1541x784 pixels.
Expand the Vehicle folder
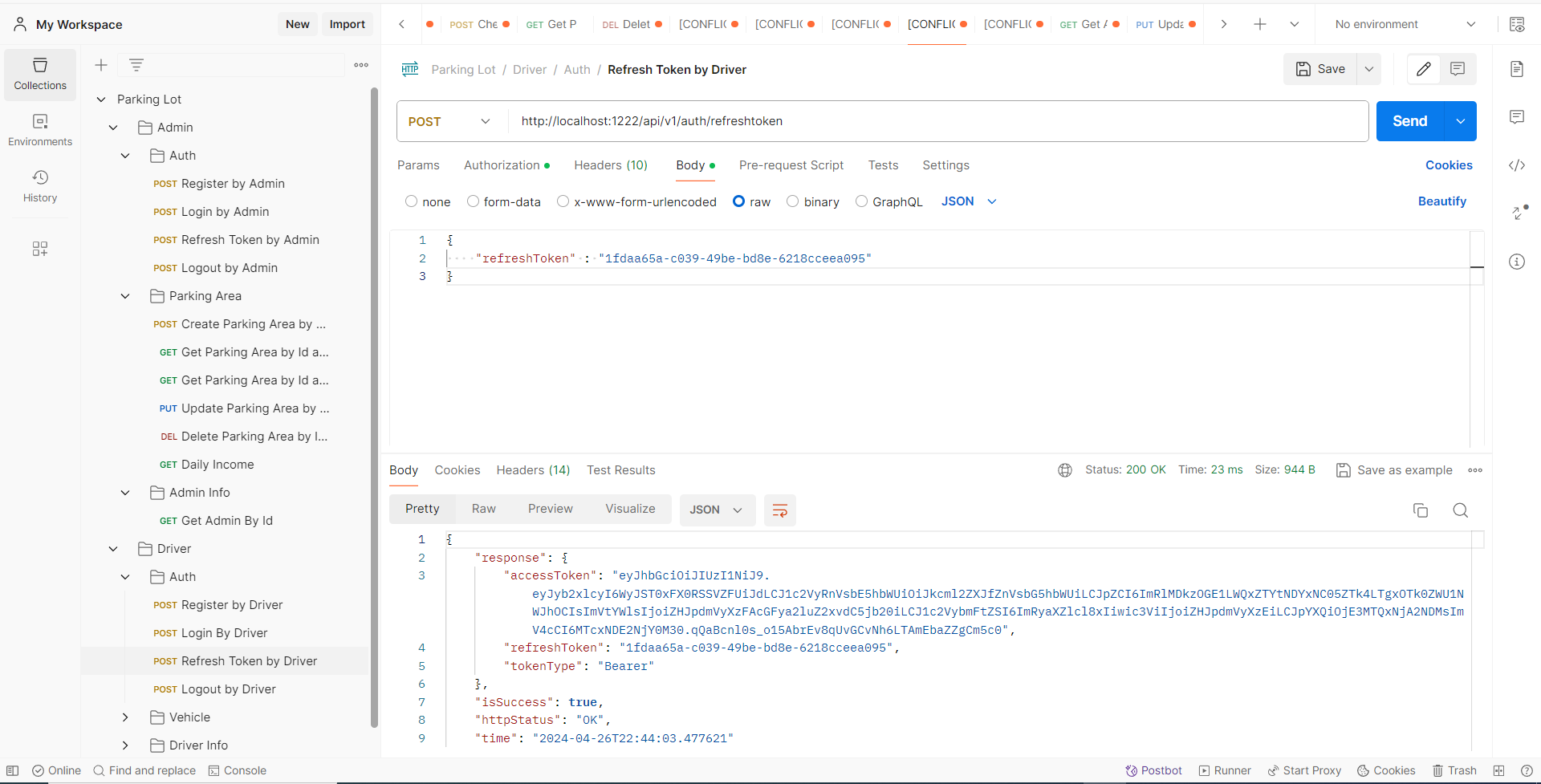[x=125, y=717]
